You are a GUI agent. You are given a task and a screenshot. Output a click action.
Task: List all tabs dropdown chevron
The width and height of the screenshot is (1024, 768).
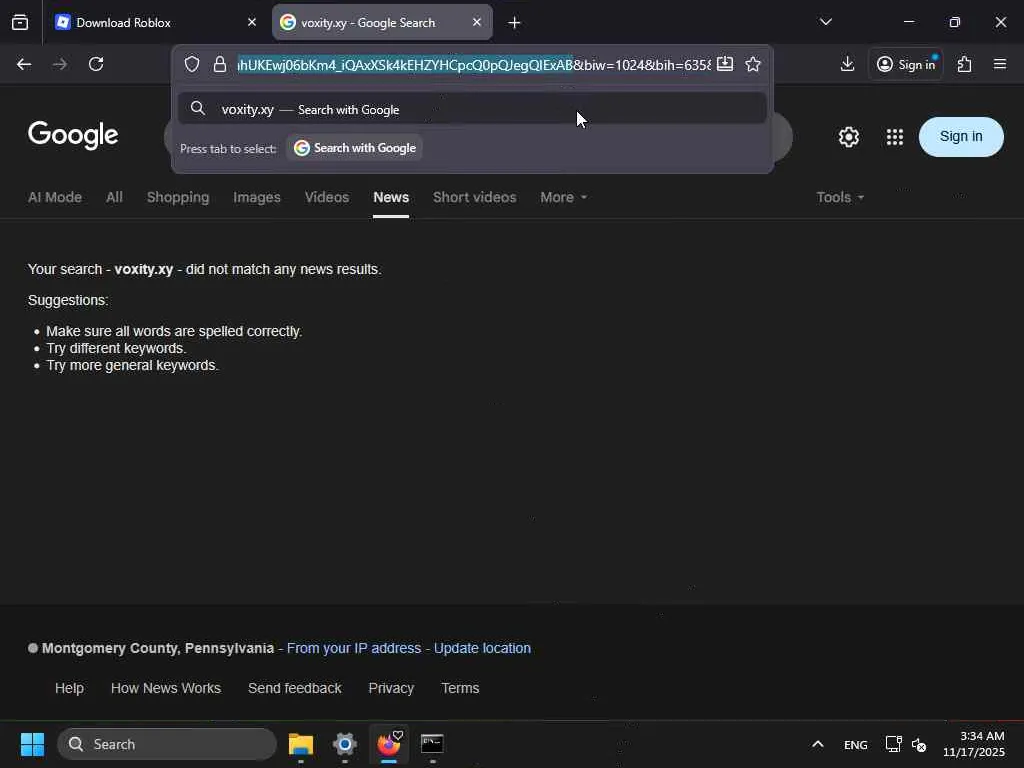pyautogui.click(x=825, y=22)
